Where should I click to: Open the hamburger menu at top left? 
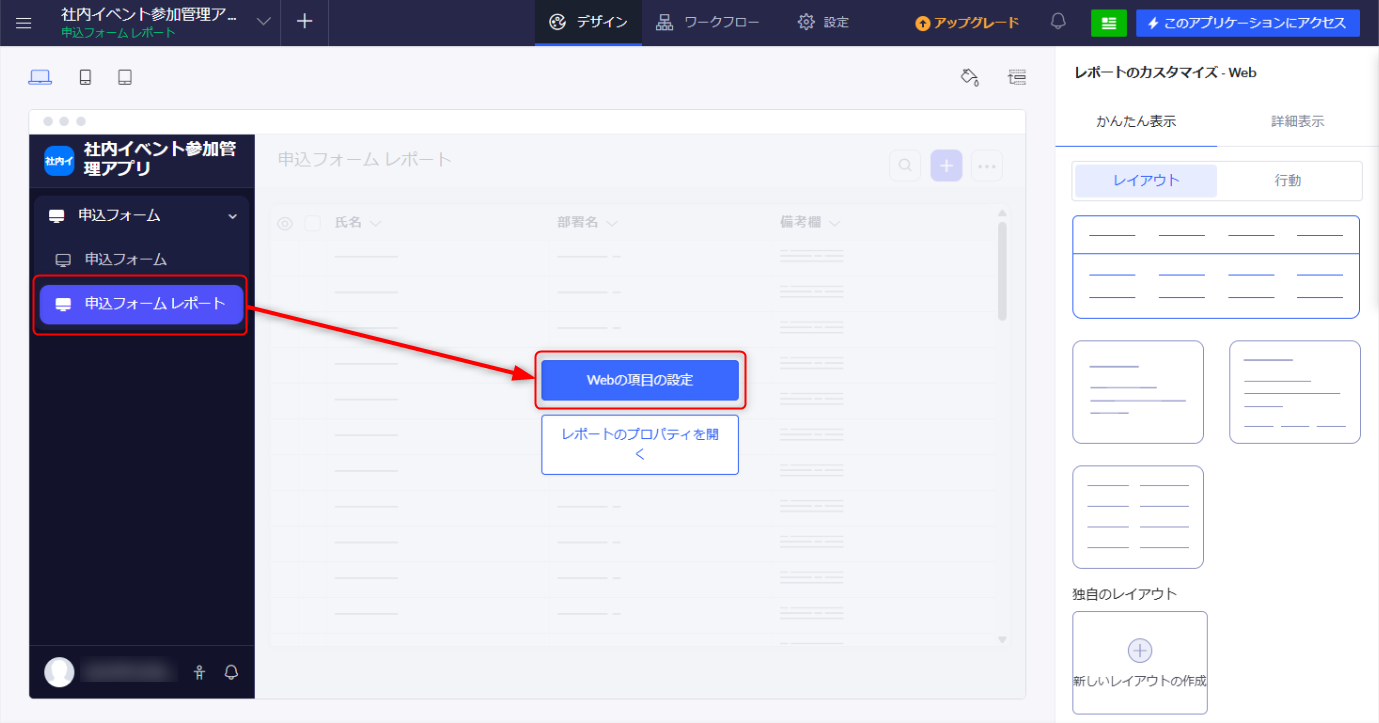click(24, 22)
